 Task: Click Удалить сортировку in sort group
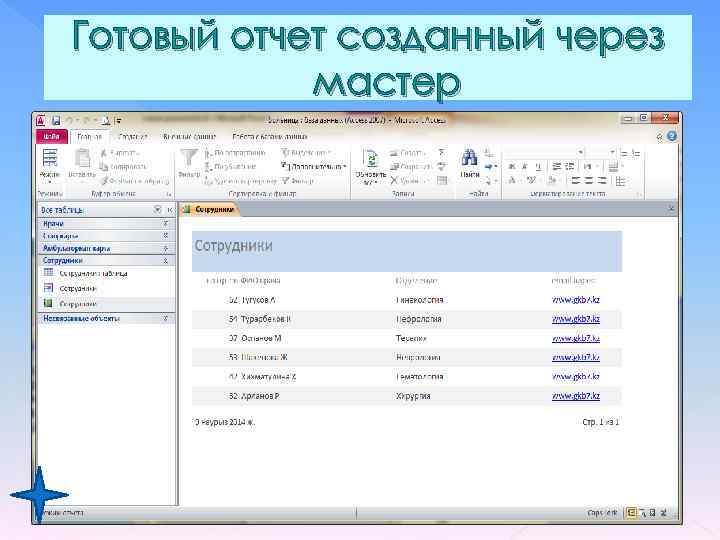tap(241, 181)
